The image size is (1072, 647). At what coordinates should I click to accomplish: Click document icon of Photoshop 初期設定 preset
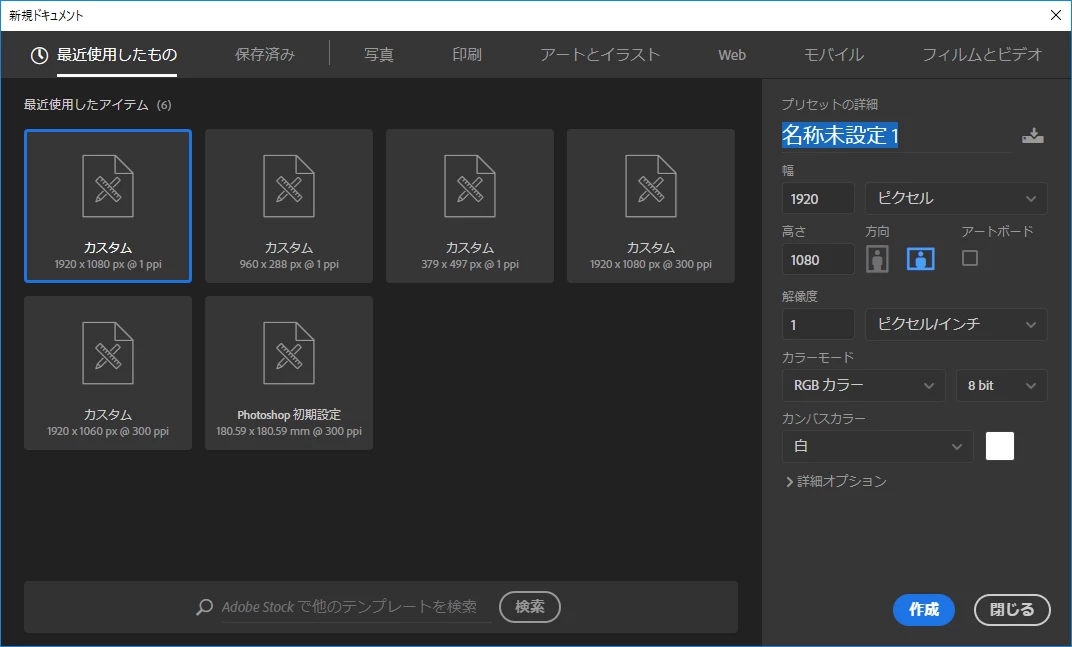click(289, 353)
